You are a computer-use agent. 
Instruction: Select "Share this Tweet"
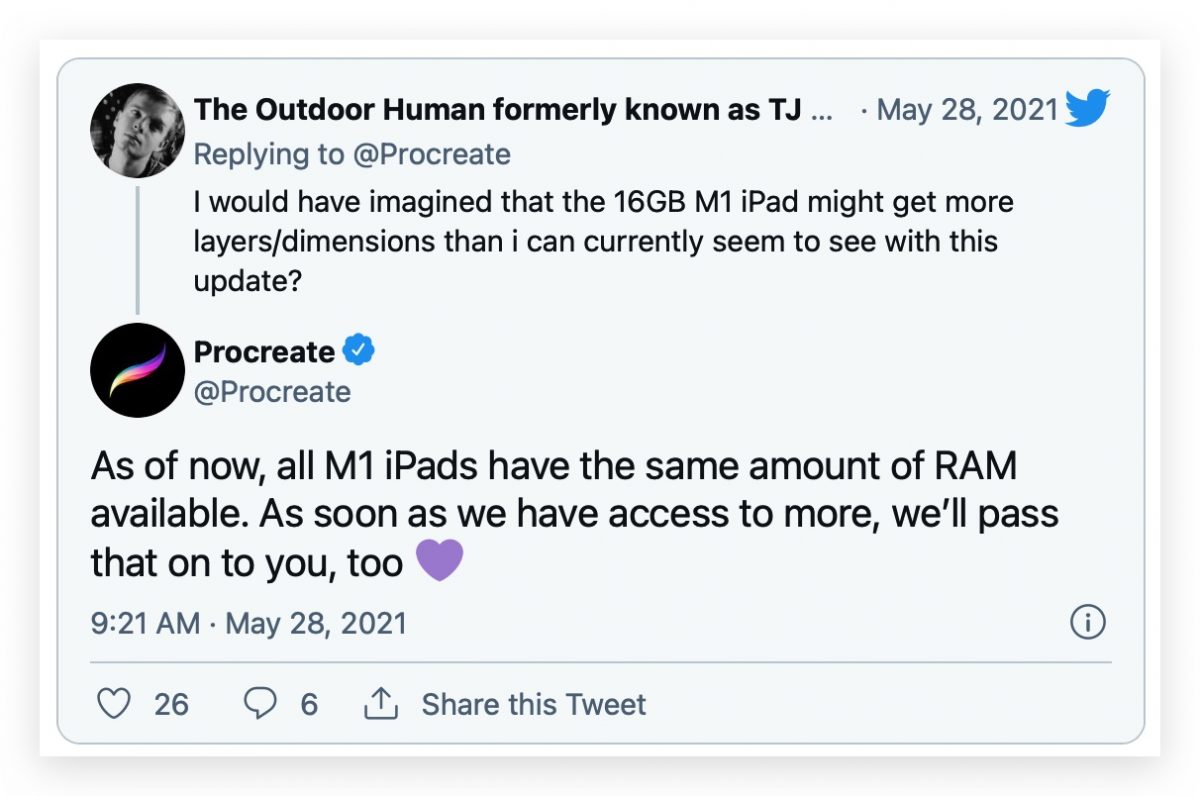[x=534, y=704]
